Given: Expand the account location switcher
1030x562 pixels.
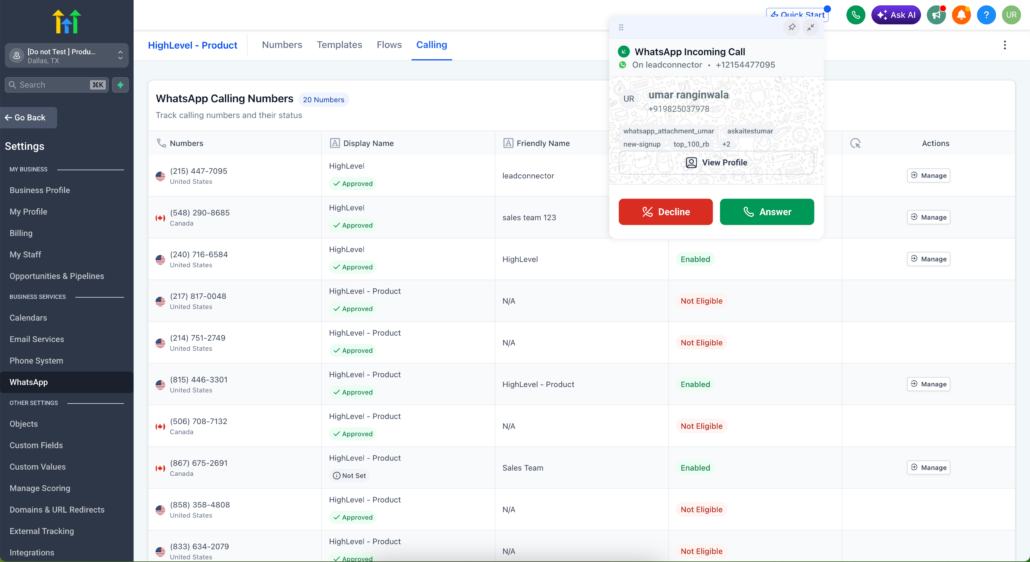Looking at the screenshot, I should tap(67, 56).
